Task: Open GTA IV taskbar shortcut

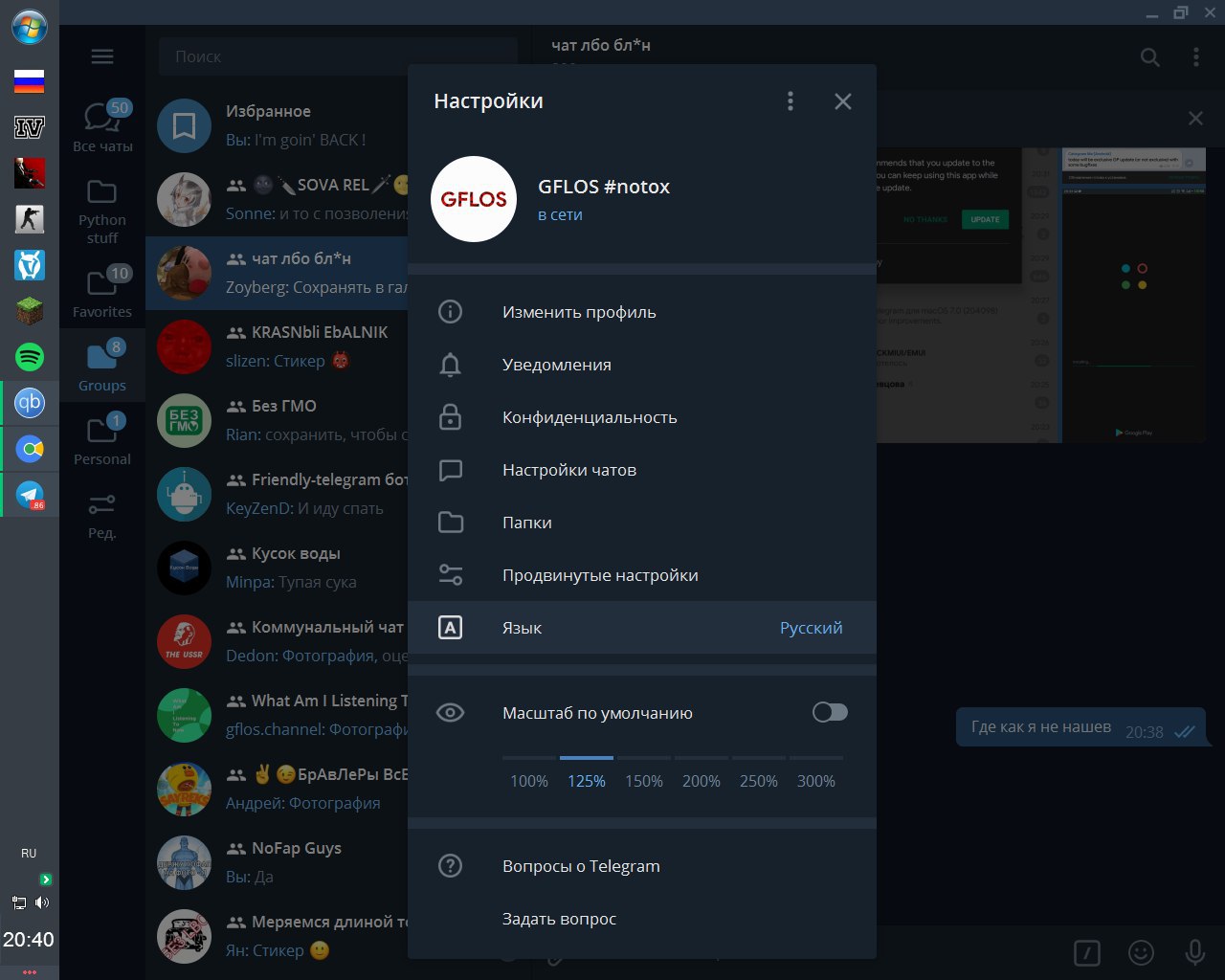Action: click(x=30, y=127)
